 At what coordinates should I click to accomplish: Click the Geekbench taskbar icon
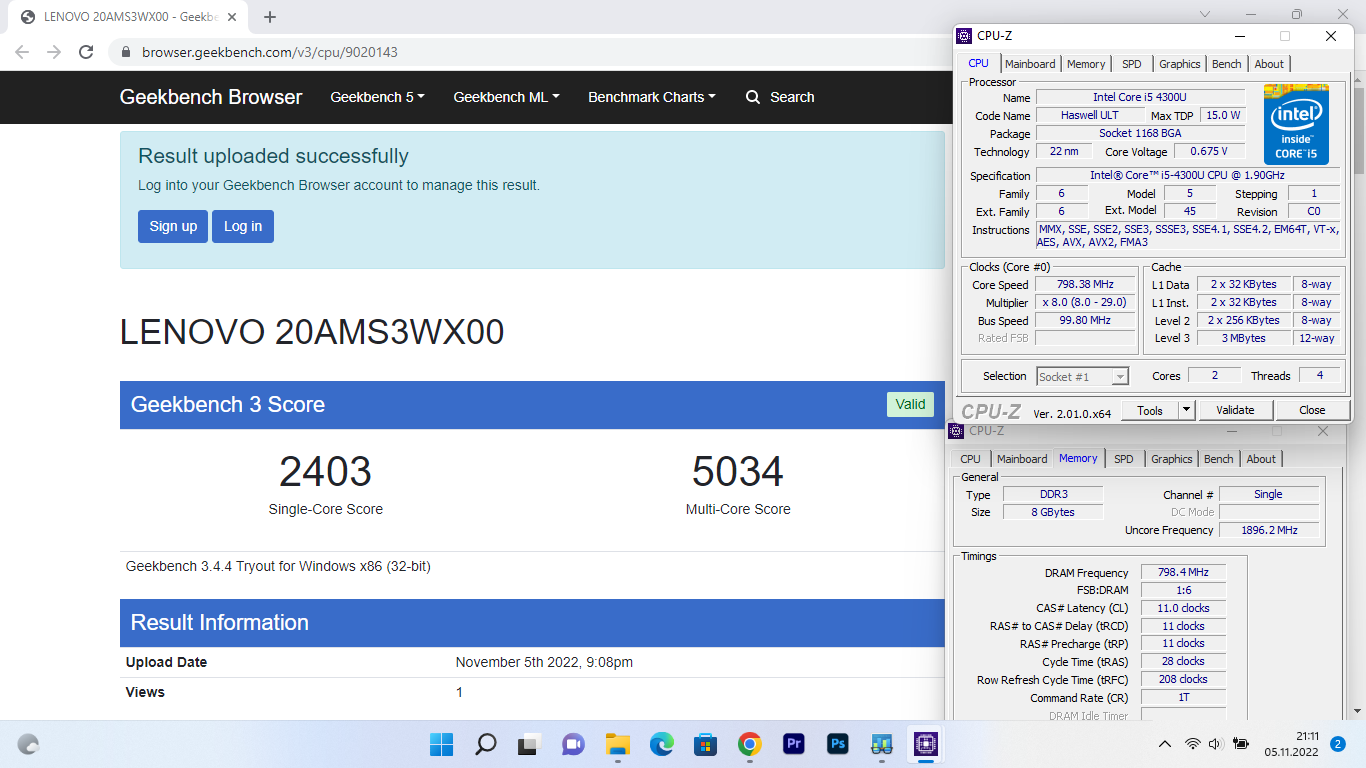click(x=881, y=744)
